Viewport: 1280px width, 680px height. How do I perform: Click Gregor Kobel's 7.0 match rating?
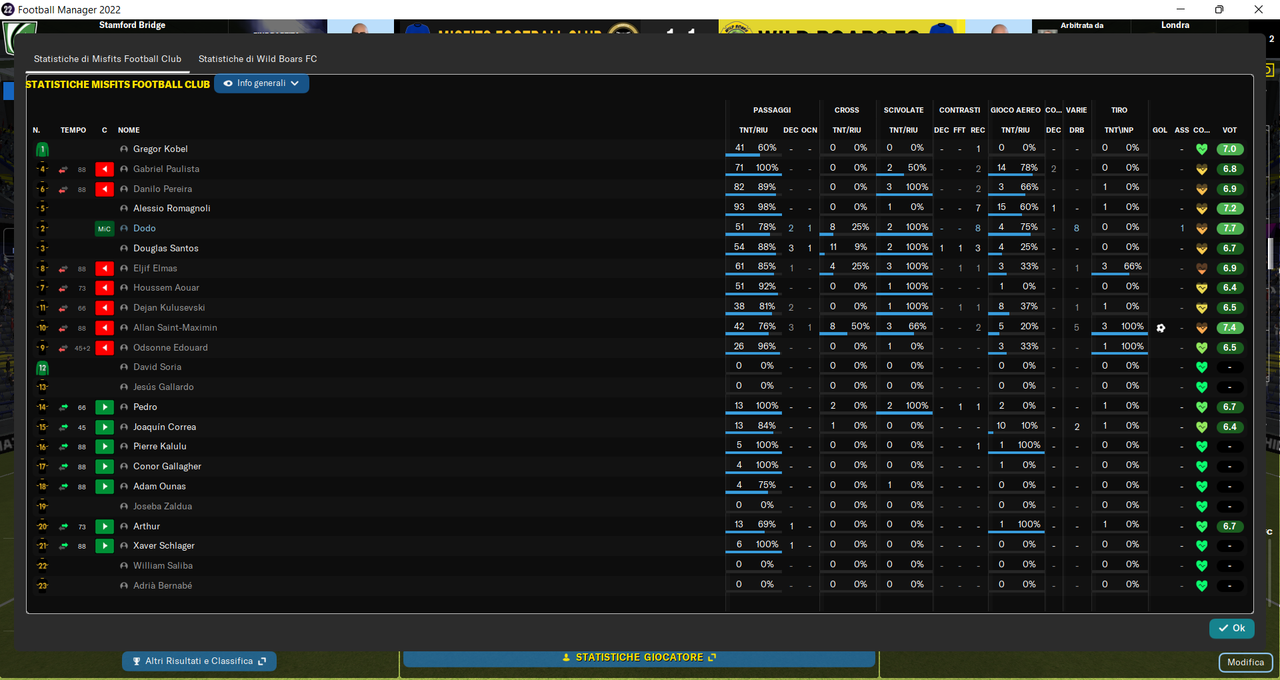[1230, 149]
